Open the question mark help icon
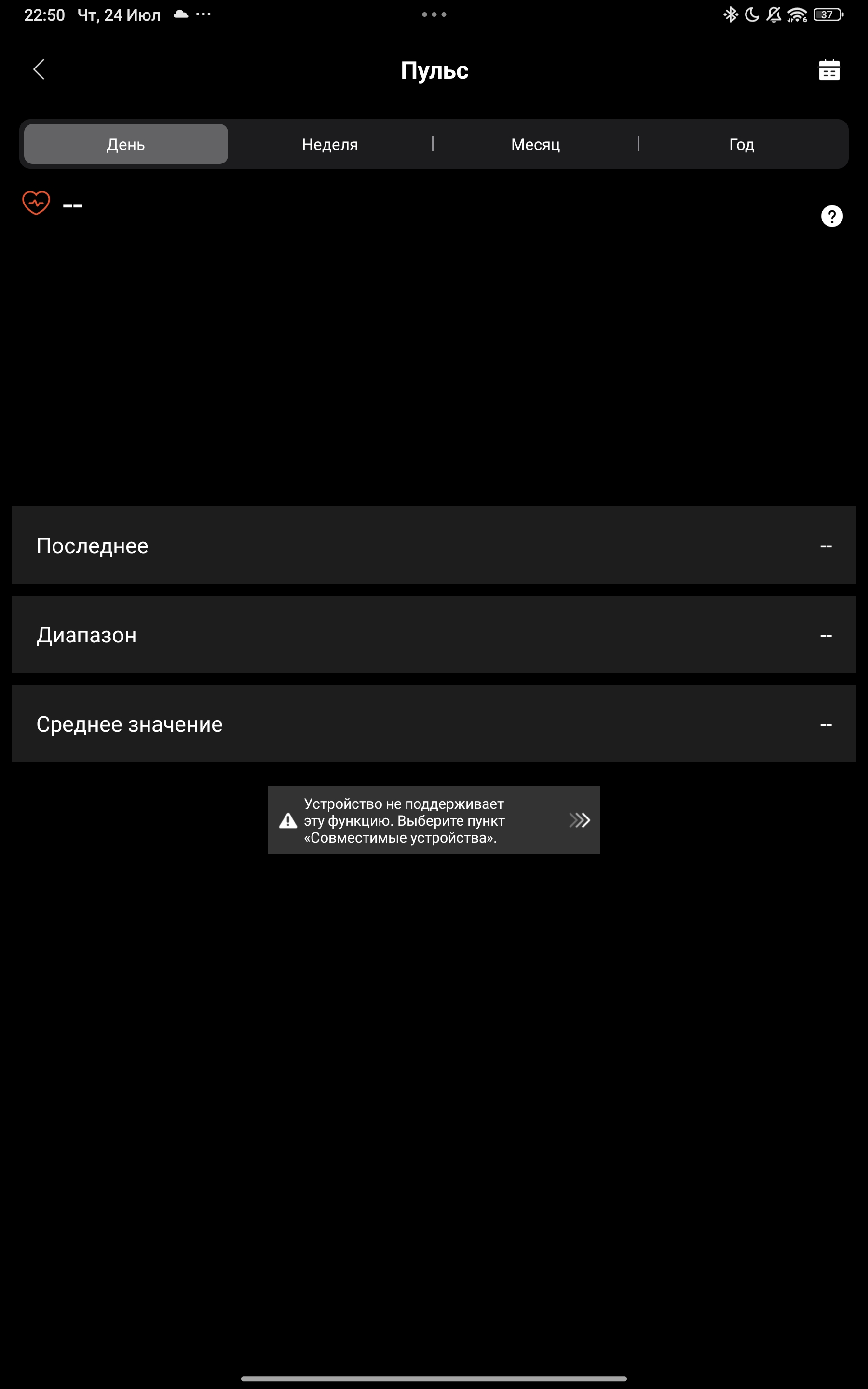The image size is (868, 1389). (832, 217)
